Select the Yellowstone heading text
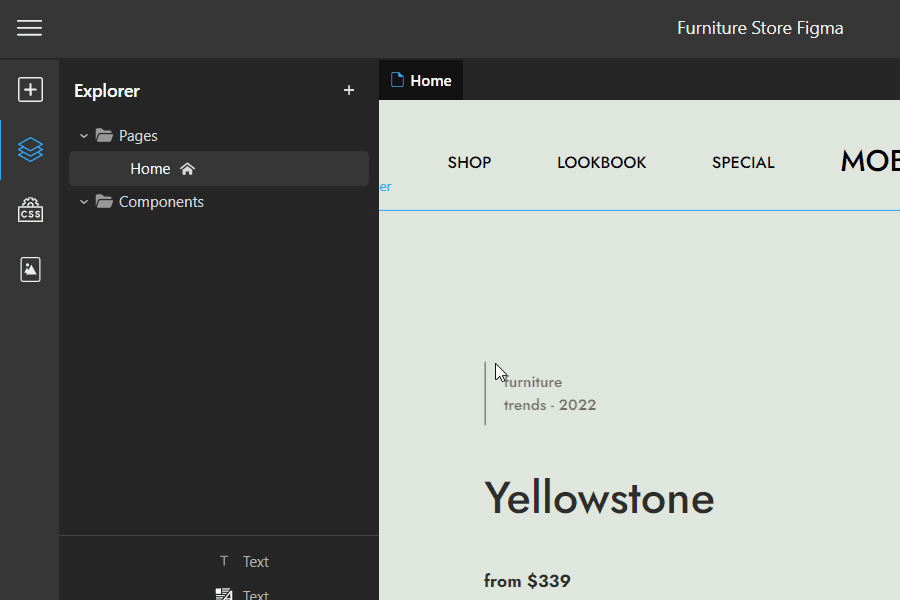 tap(599, 498)
